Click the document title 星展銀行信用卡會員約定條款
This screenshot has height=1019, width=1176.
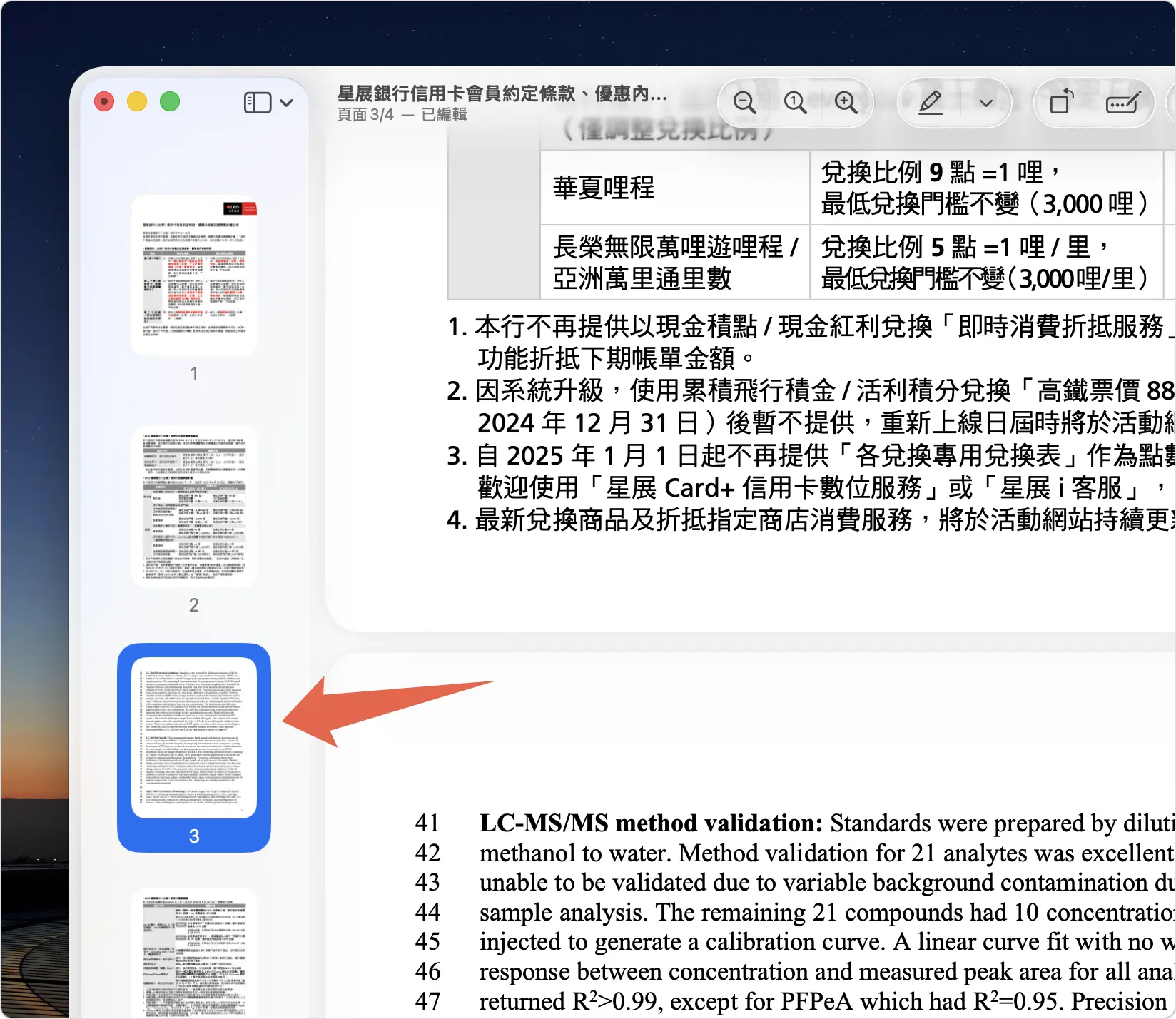click(502, 93)
